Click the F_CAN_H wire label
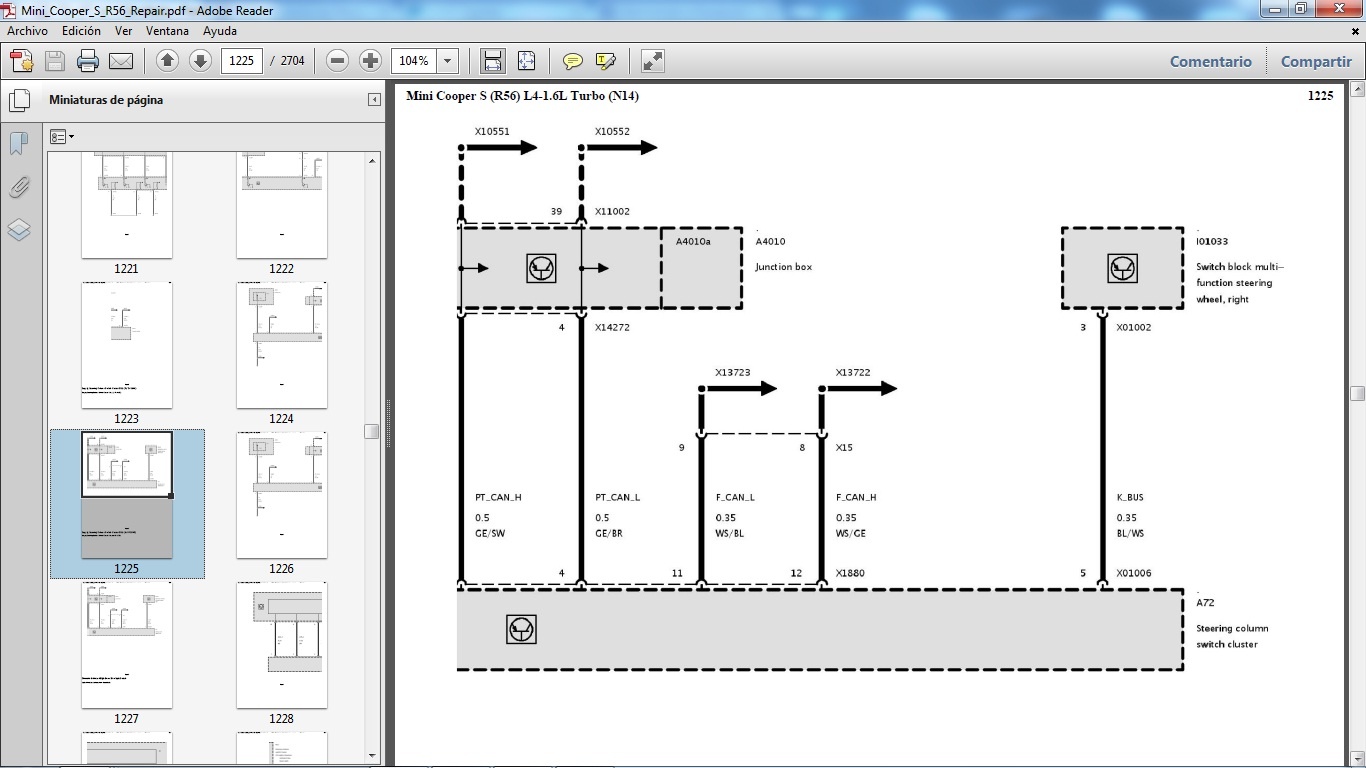 point(856,497)
